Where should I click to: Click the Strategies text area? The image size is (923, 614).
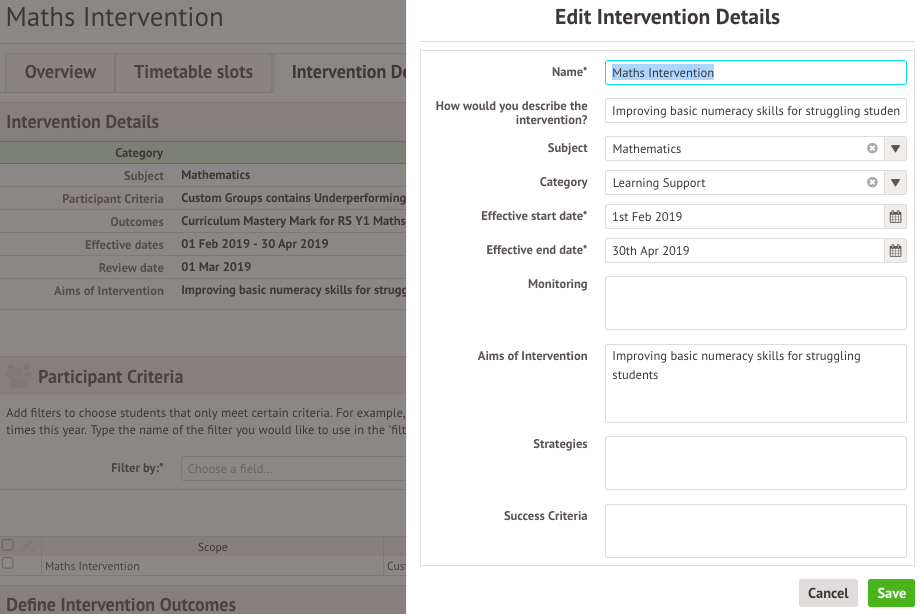point(755,463)
